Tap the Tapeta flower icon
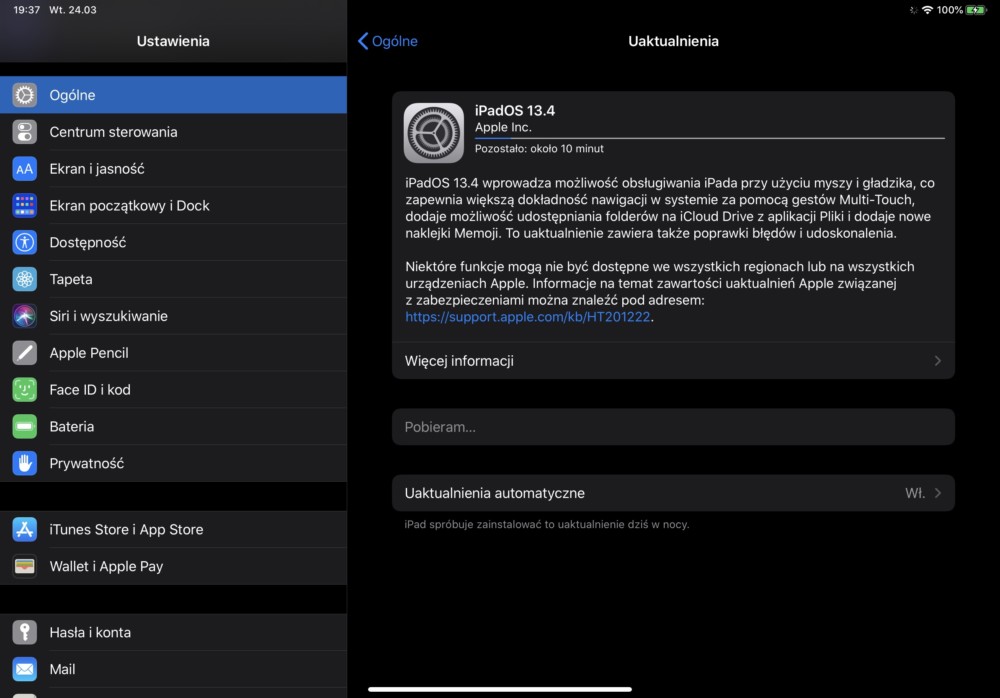 pos(24,279)
